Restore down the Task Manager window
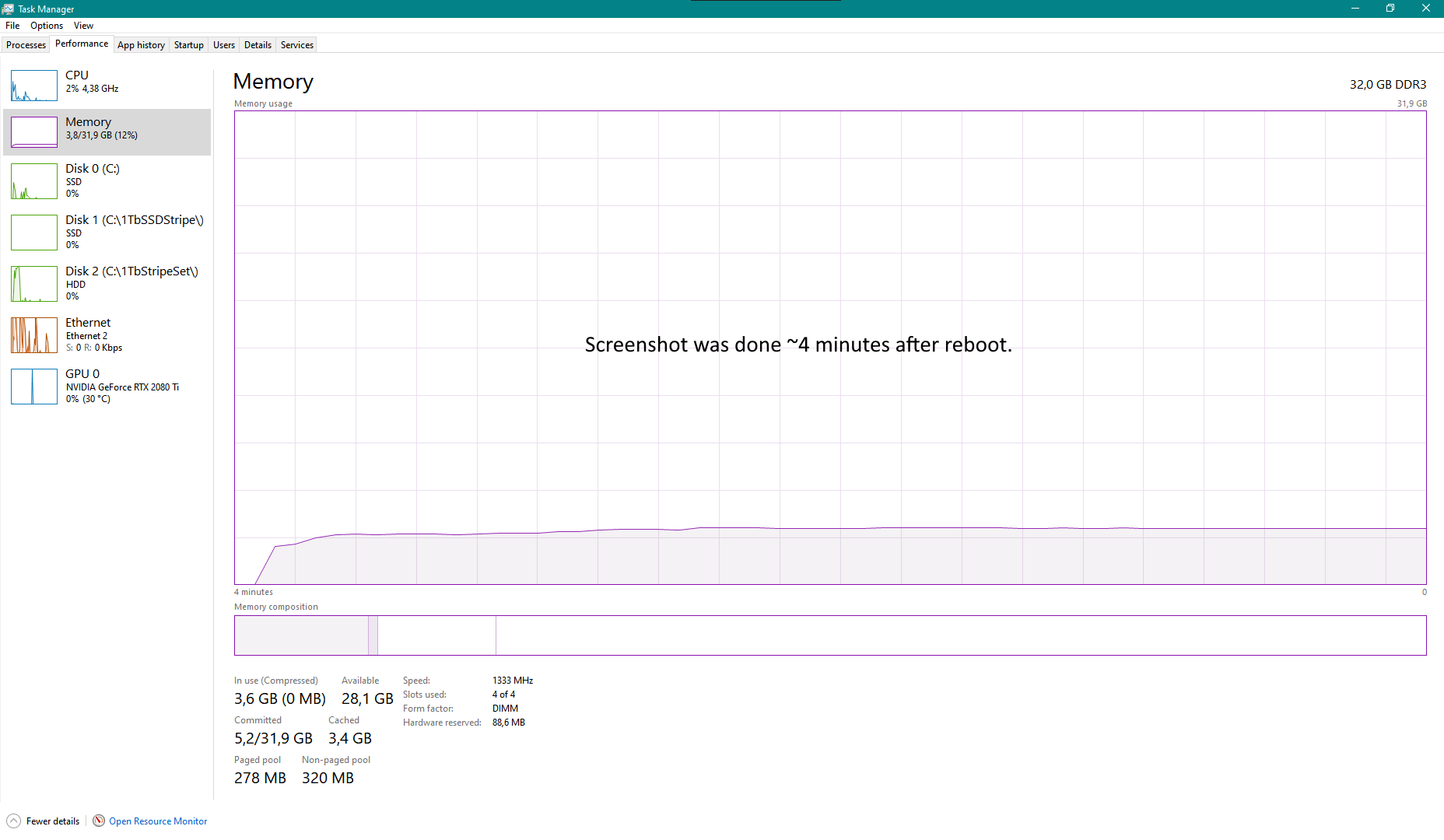This screenshot has height=840, width=1444. pyautogui.click(x=1390, y=9)
